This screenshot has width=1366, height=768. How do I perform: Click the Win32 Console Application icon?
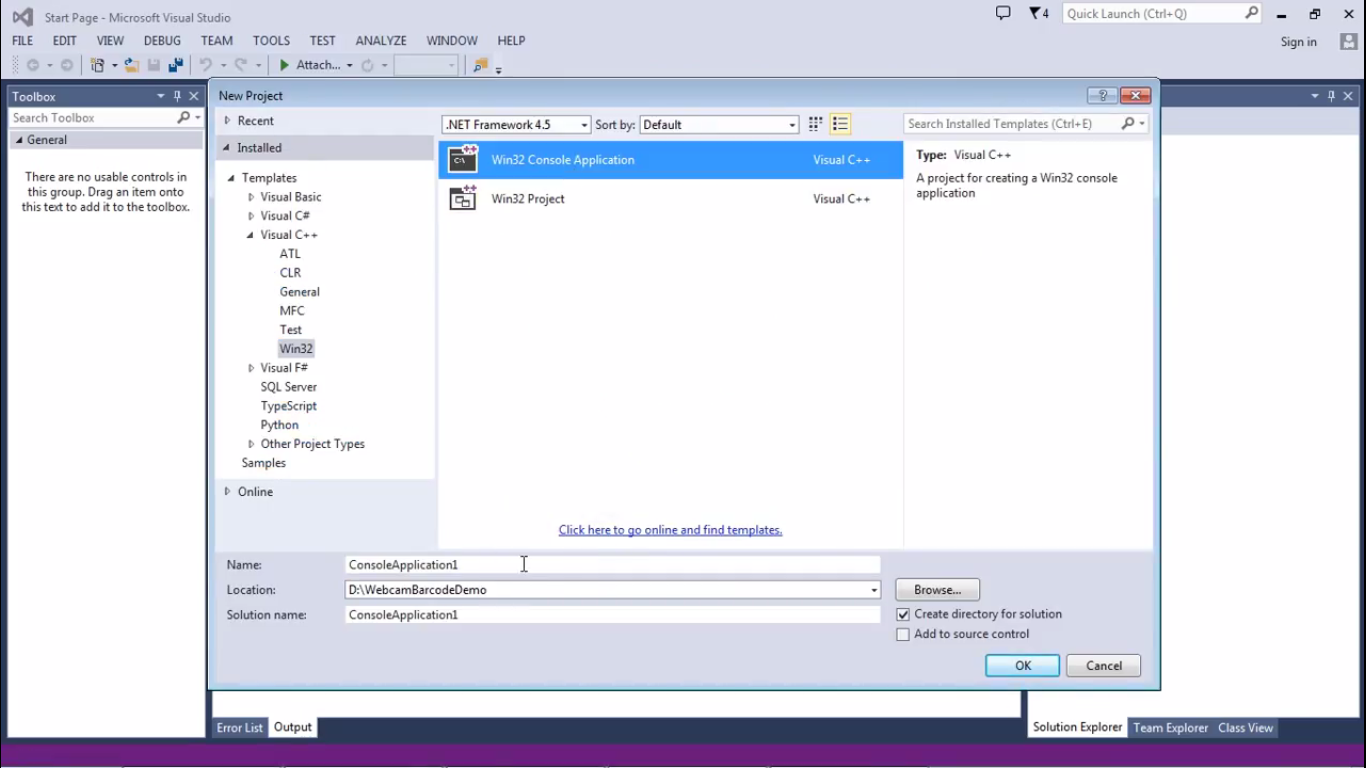click(463, 159)
